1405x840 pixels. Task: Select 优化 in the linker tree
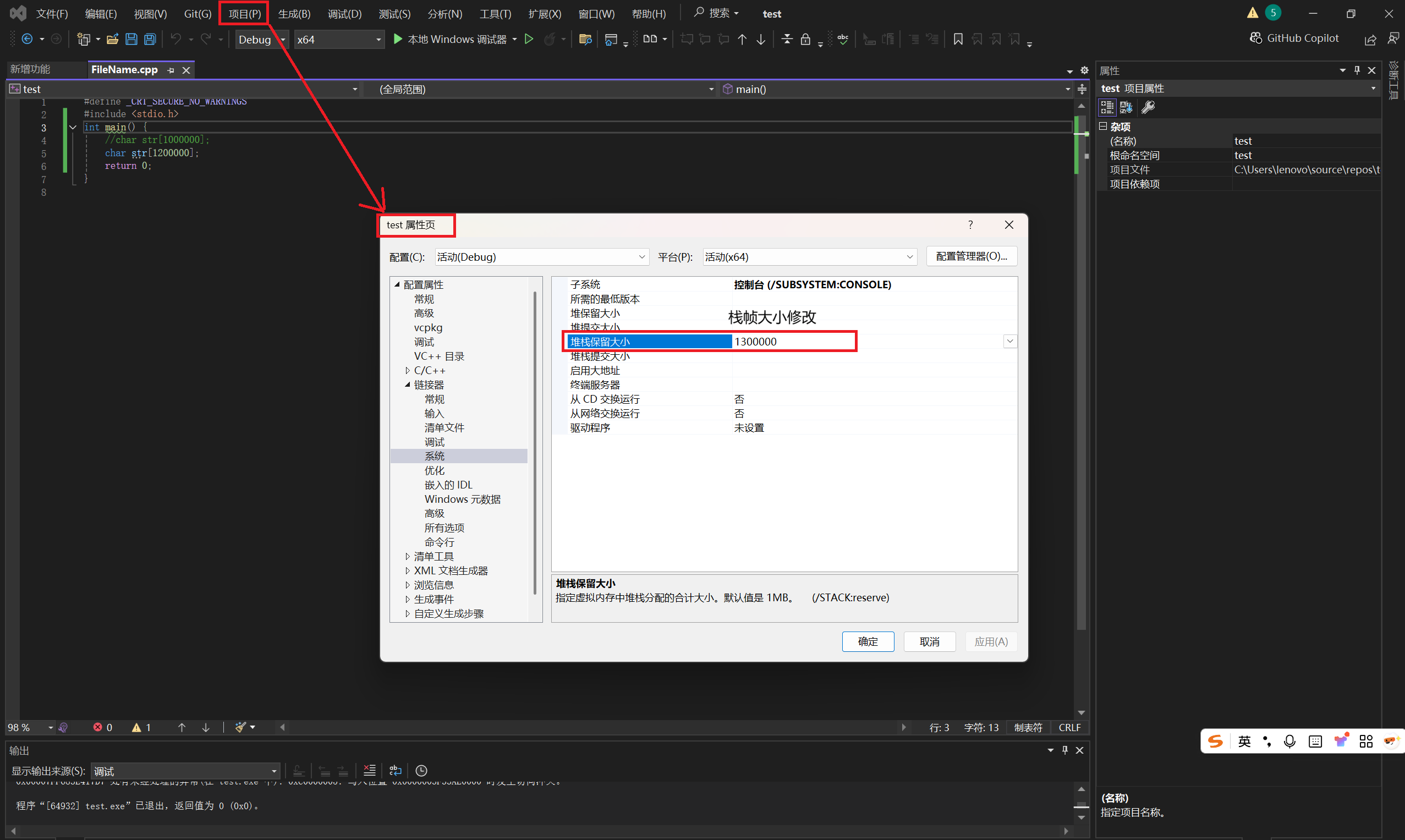(x=434, y=470)
